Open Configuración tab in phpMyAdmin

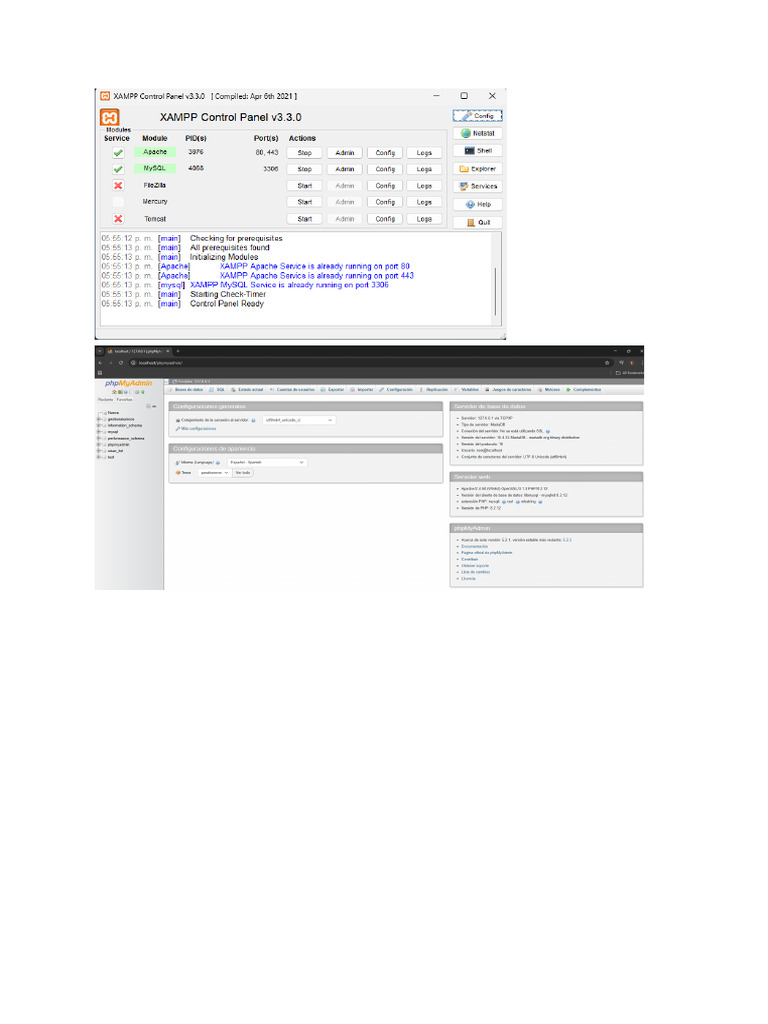click(396, 390)
